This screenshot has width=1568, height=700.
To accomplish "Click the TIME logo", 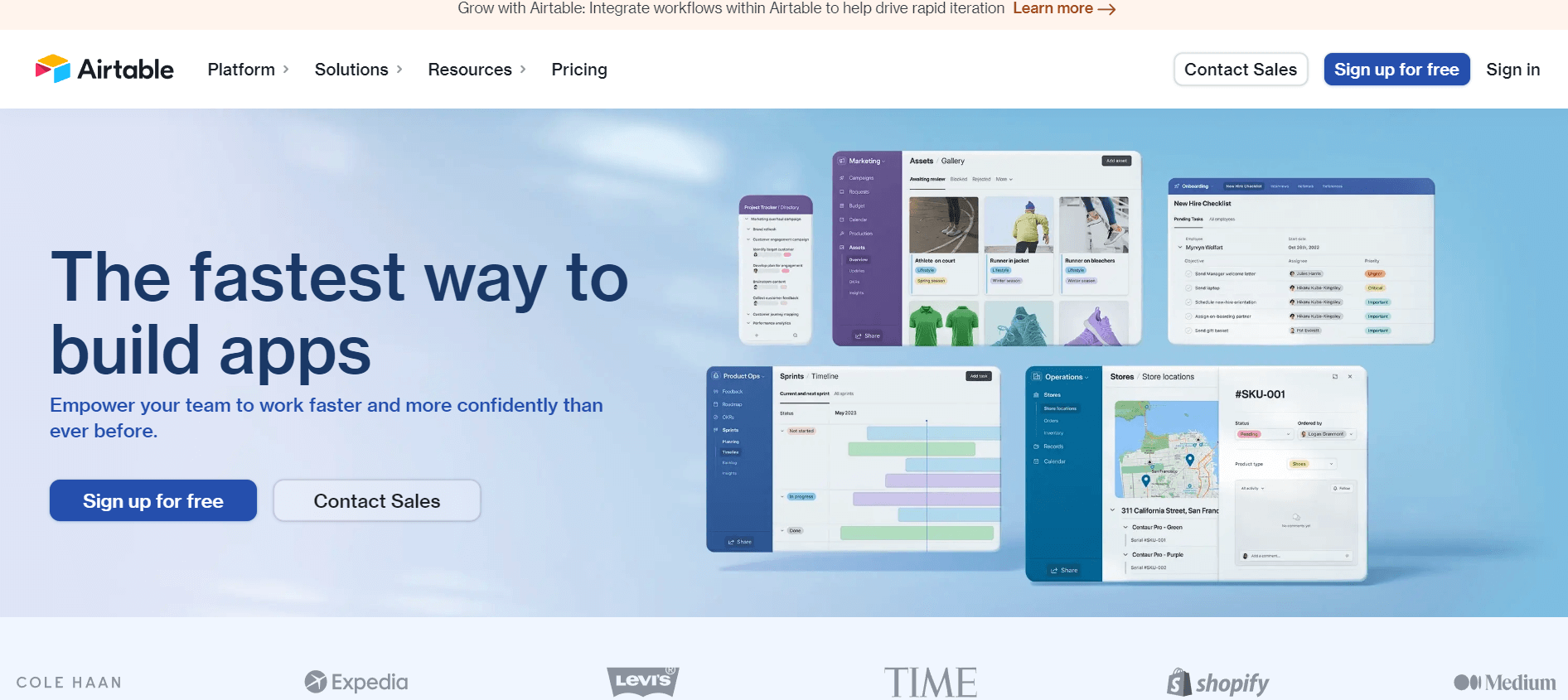I will pyautogui.click(x=931, y=683).
